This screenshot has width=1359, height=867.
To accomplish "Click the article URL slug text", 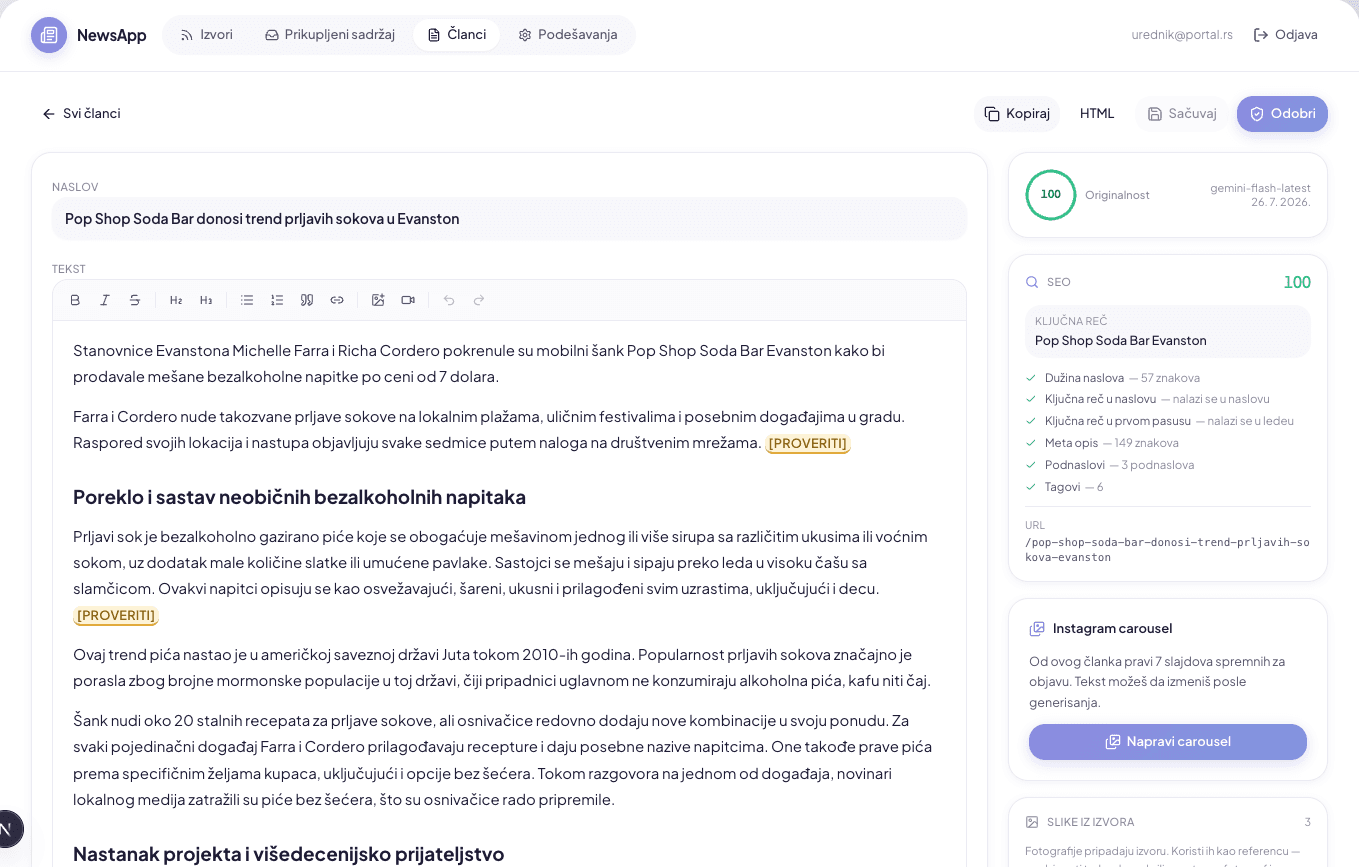I will click(x=1167, y=550).
